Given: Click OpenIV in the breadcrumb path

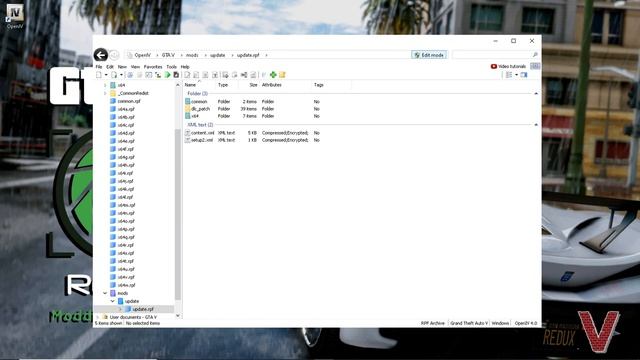Looking at the screenshot, I should click(142, 55).
